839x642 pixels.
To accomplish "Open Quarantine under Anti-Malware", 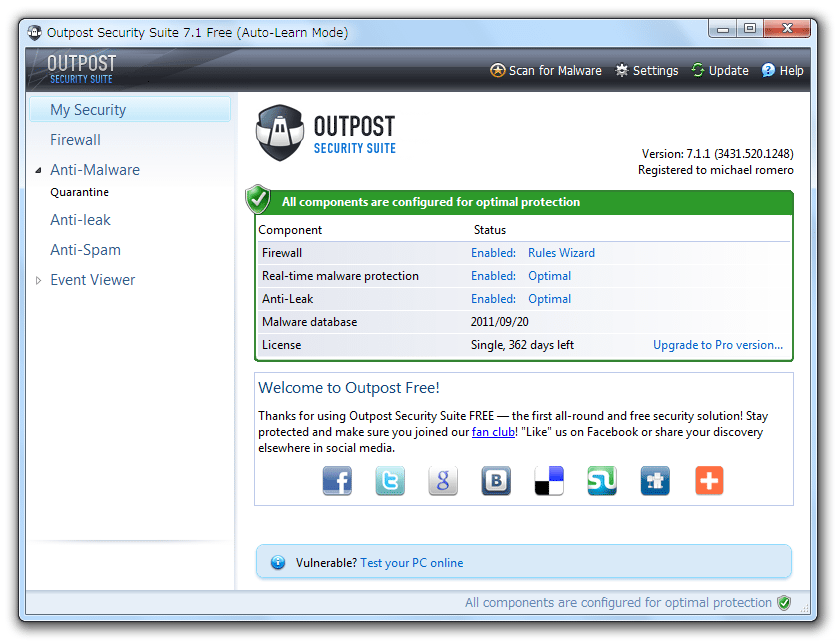I will pos(80,192).
